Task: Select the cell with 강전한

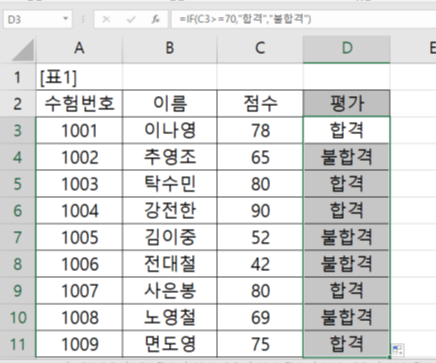Action: tap(170, 210)
